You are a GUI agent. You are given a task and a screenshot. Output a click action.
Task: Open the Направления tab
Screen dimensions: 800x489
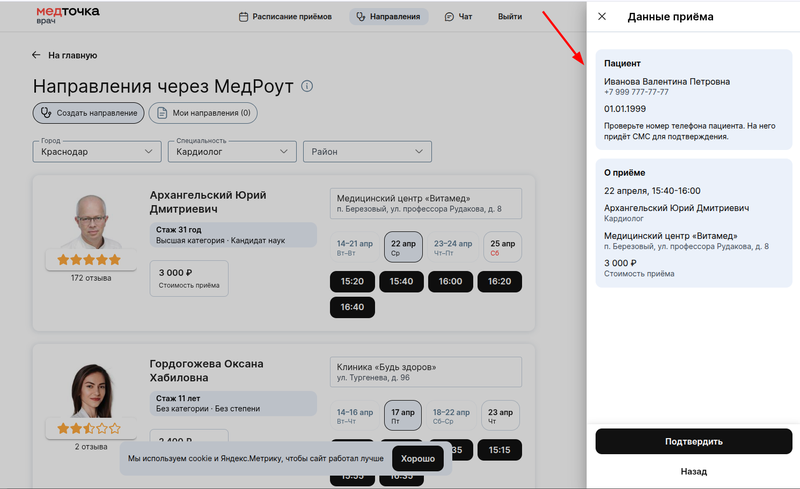point(389,17)
